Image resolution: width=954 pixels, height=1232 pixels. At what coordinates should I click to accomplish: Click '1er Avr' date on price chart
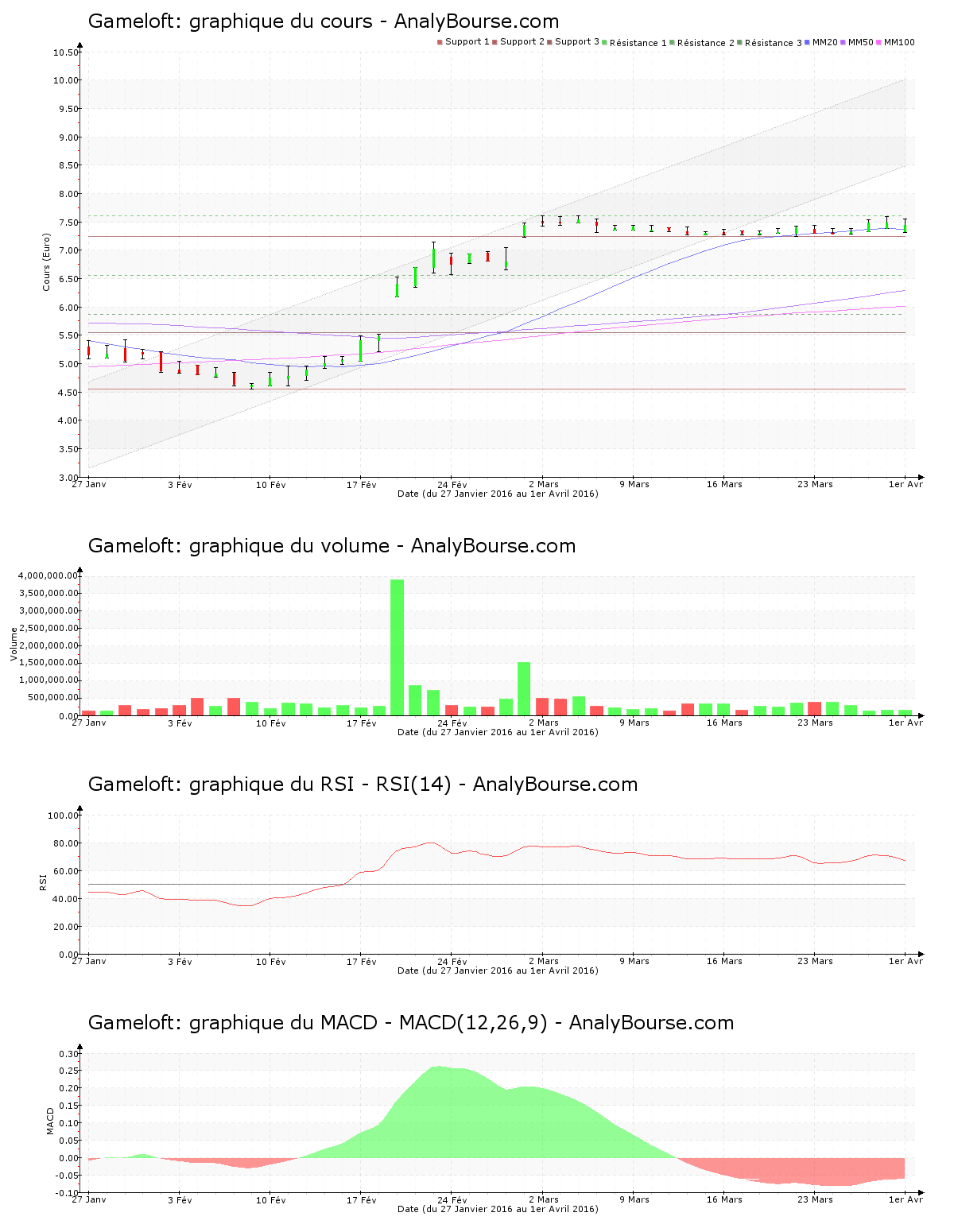click(906, 484)
